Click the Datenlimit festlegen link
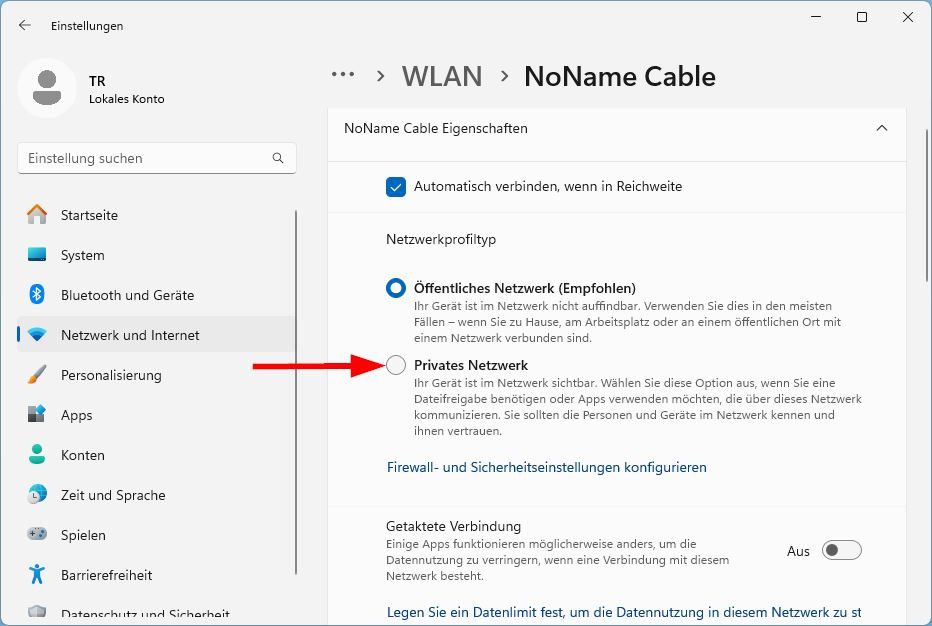 pyautogui.click(x=623, y=612)
